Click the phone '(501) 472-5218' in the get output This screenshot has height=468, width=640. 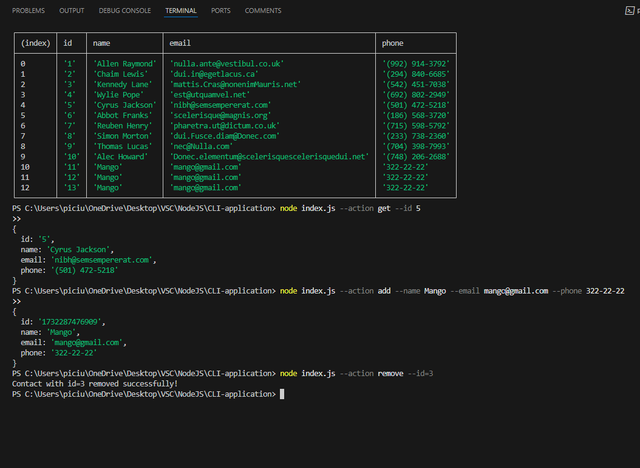coord(84,270)
